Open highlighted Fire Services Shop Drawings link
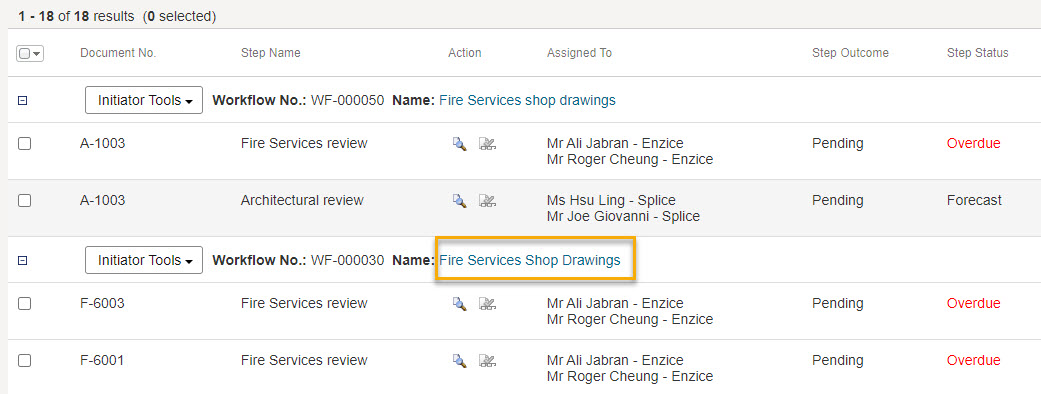Image resolution: width=1041 pixels, height=394 pixels. (530, 260)
